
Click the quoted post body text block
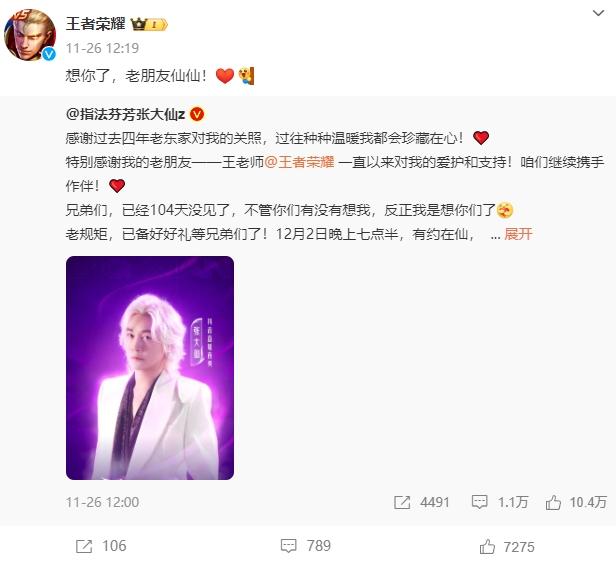click(335, 186)
